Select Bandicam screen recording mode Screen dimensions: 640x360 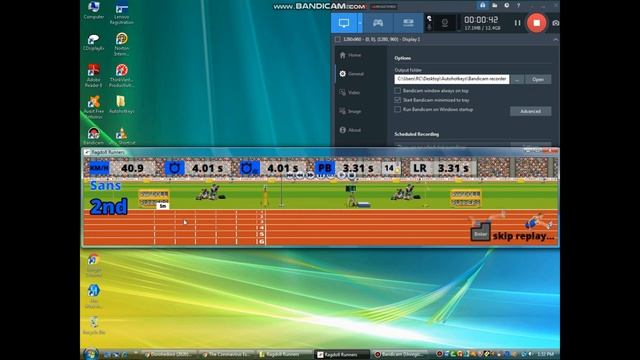point(344,23)
